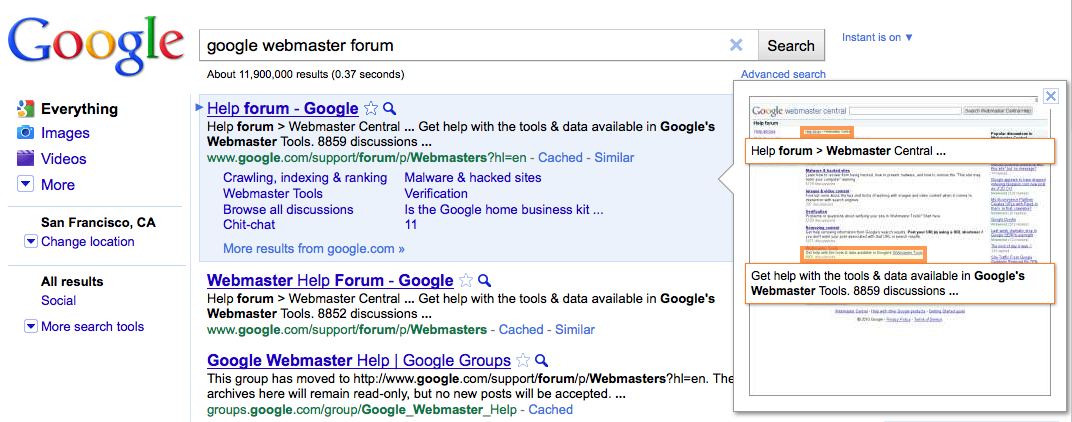Select the Social results filter

point(59,300)
